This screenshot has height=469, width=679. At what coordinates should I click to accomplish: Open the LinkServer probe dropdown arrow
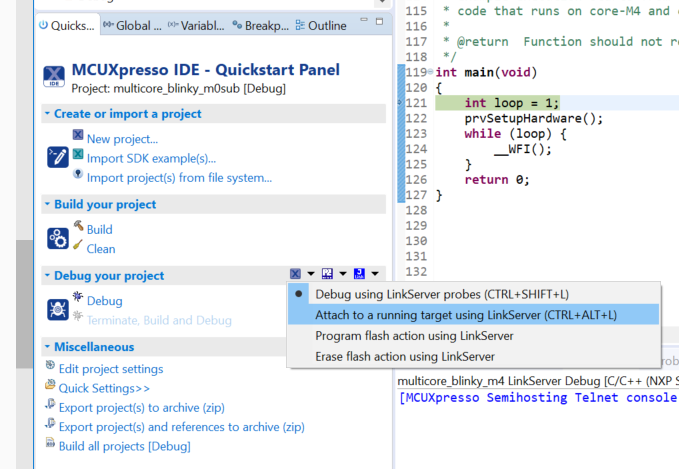311,274
